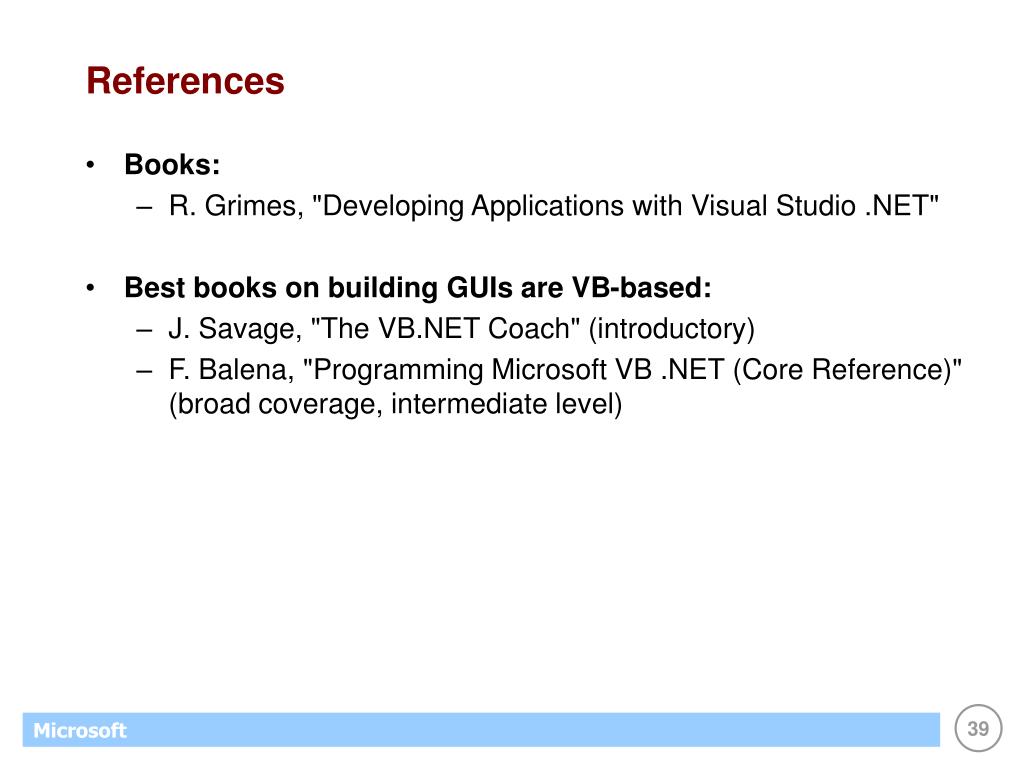Click the F. Balena reference line
This screenshot has height=768, width=1024.
point(565,387)
